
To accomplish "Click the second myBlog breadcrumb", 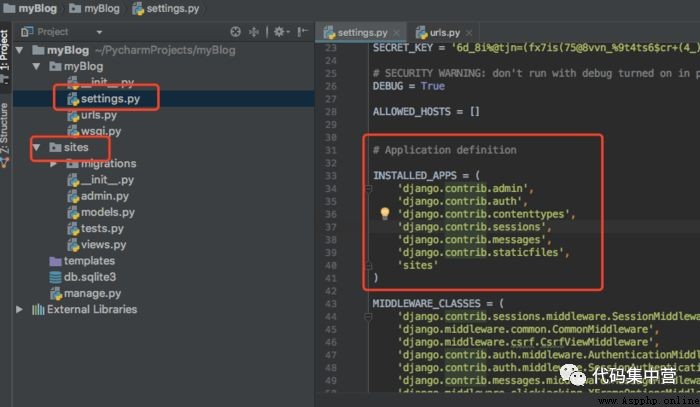I will pyautogui.click(x=95, y=8).
